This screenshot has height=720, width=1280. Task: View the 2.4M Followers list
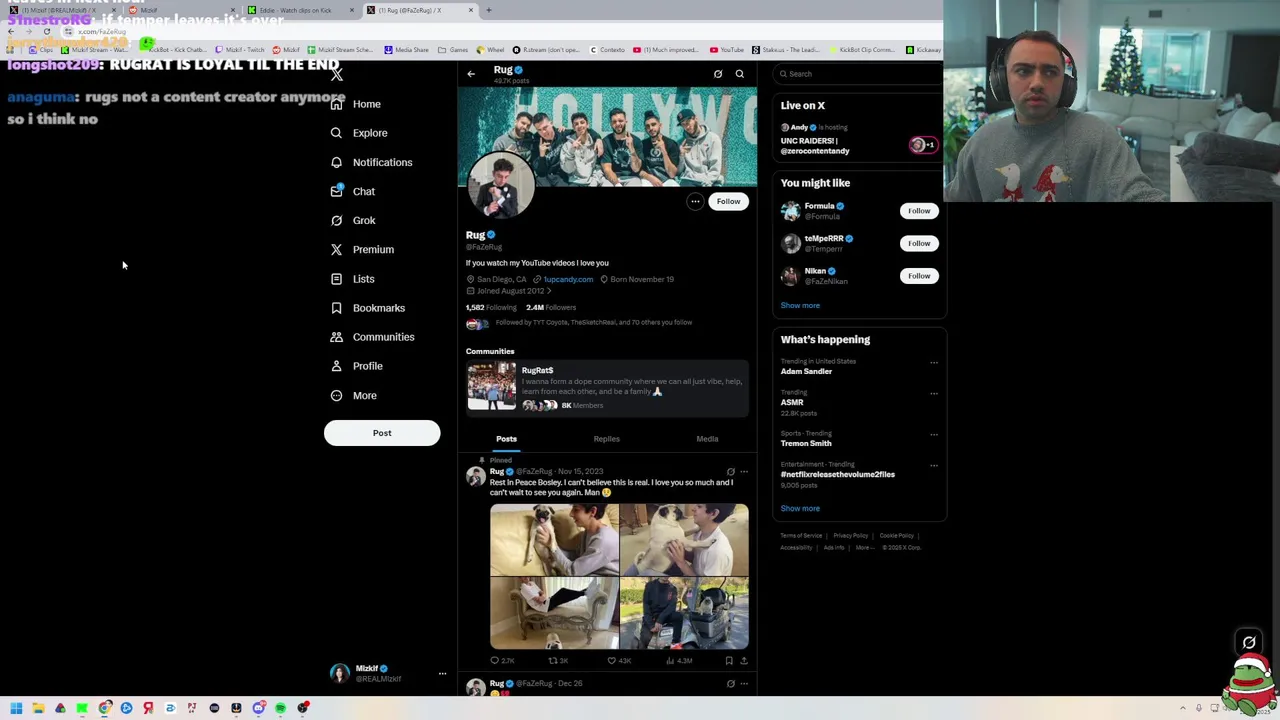(551, 308)
